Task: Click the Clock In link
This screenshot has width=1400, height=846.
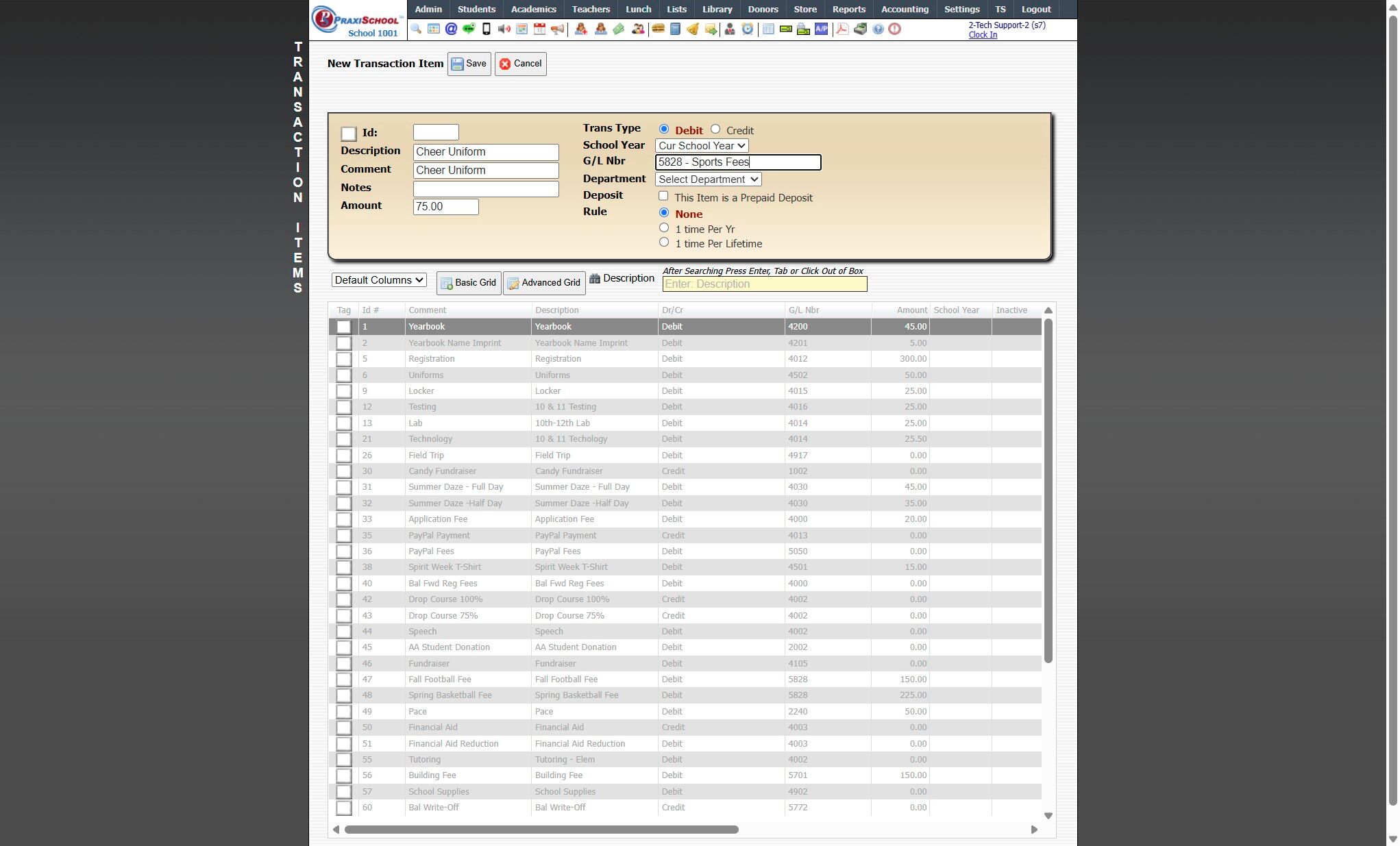Action: (983, 35)
